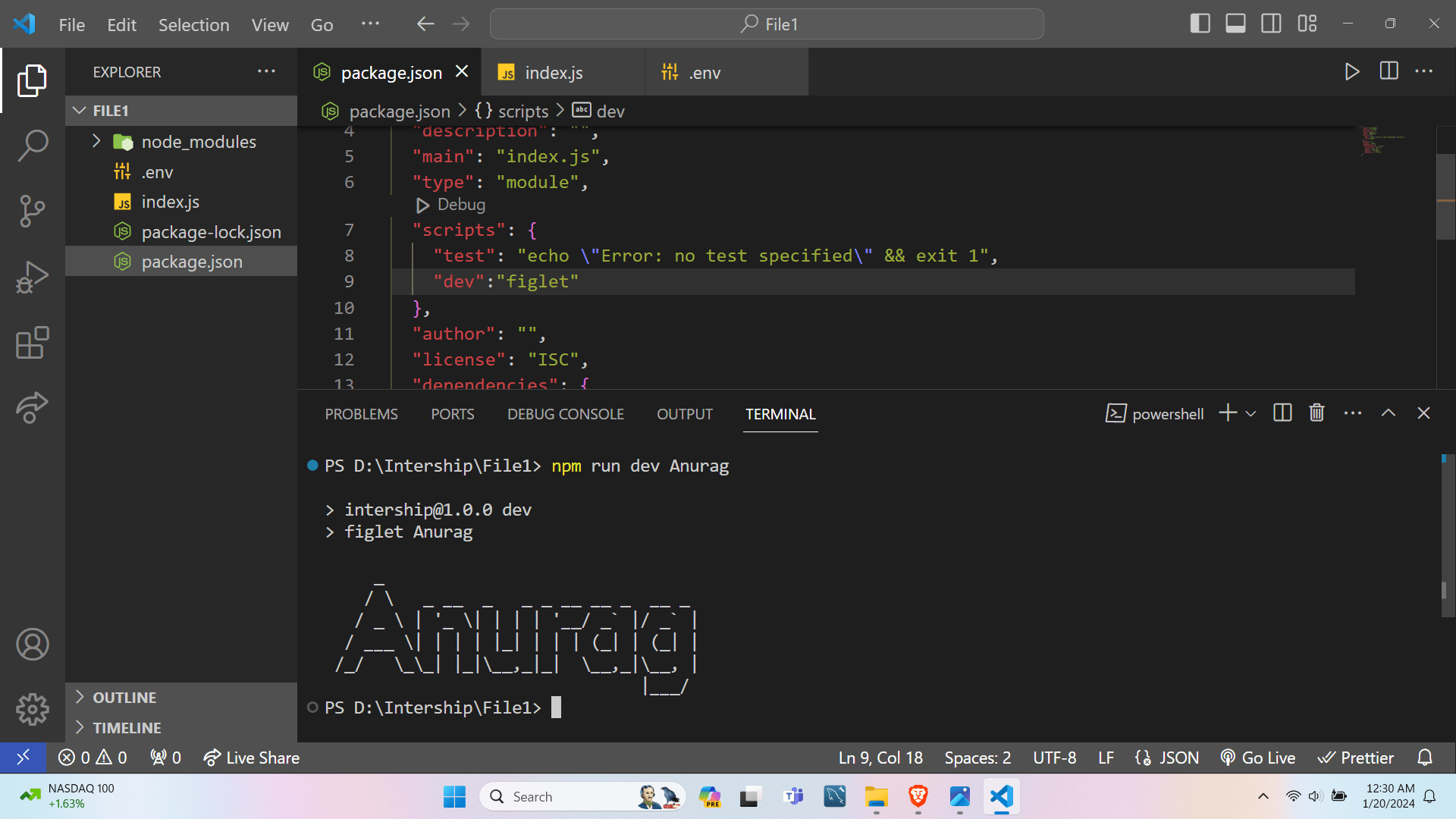Click the Run code play icon

point(1351,72)
